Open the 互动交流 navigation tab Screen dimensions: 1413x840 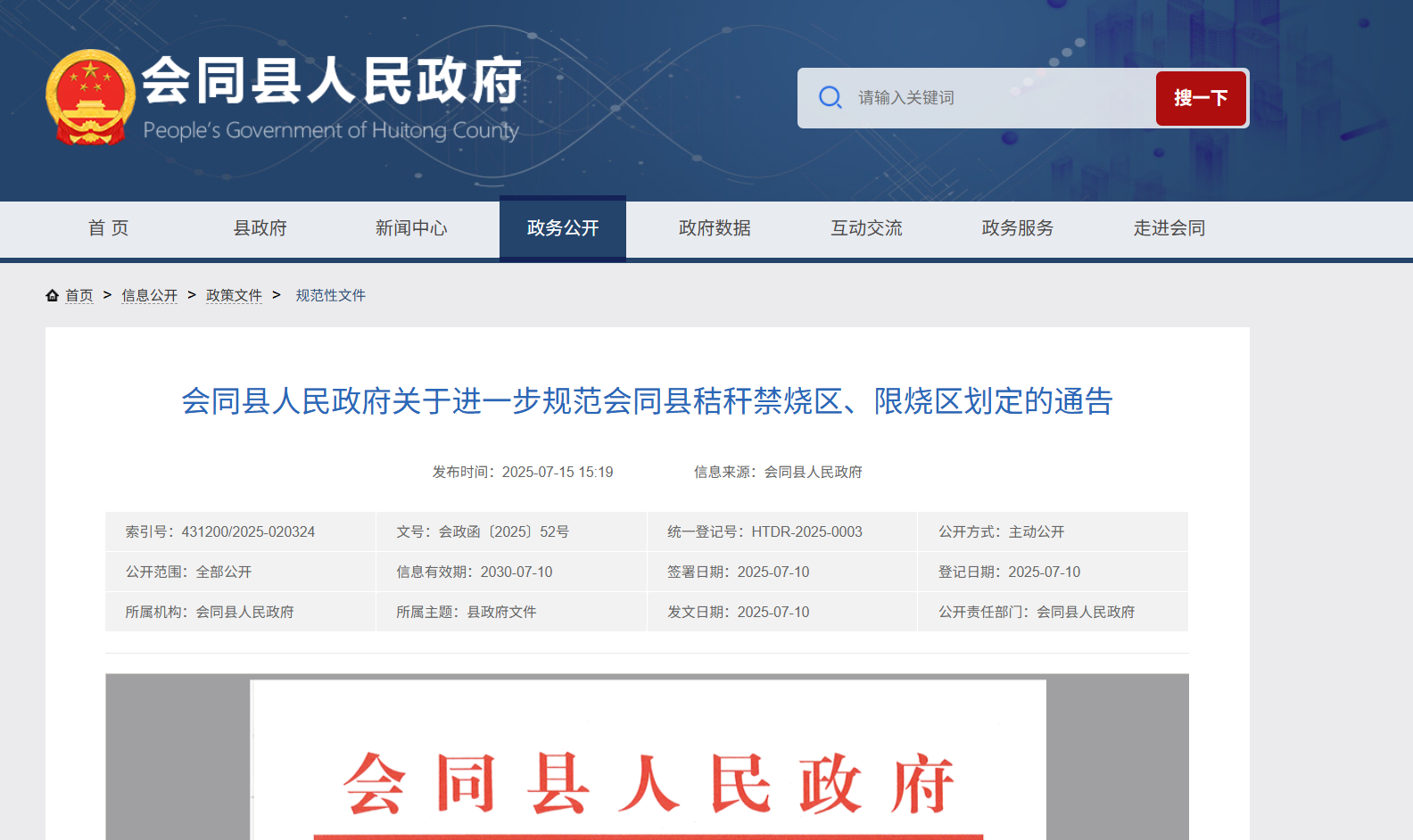click(866, 228)
